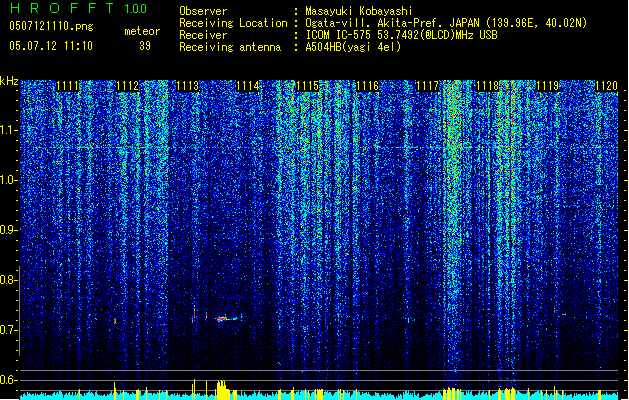The height and width of the screenshot is (400, 629).
Task: Click the Receiving antenna label
Action: click(230, 47)
